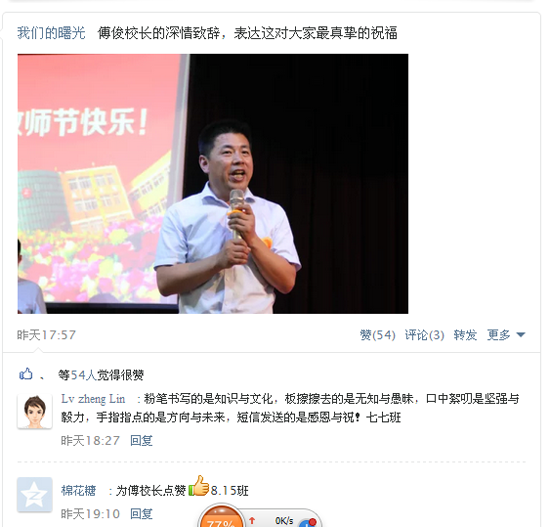This screenshot has width=550, height=527.
Task: Open the 更多 menu
Action: point(498,335)
